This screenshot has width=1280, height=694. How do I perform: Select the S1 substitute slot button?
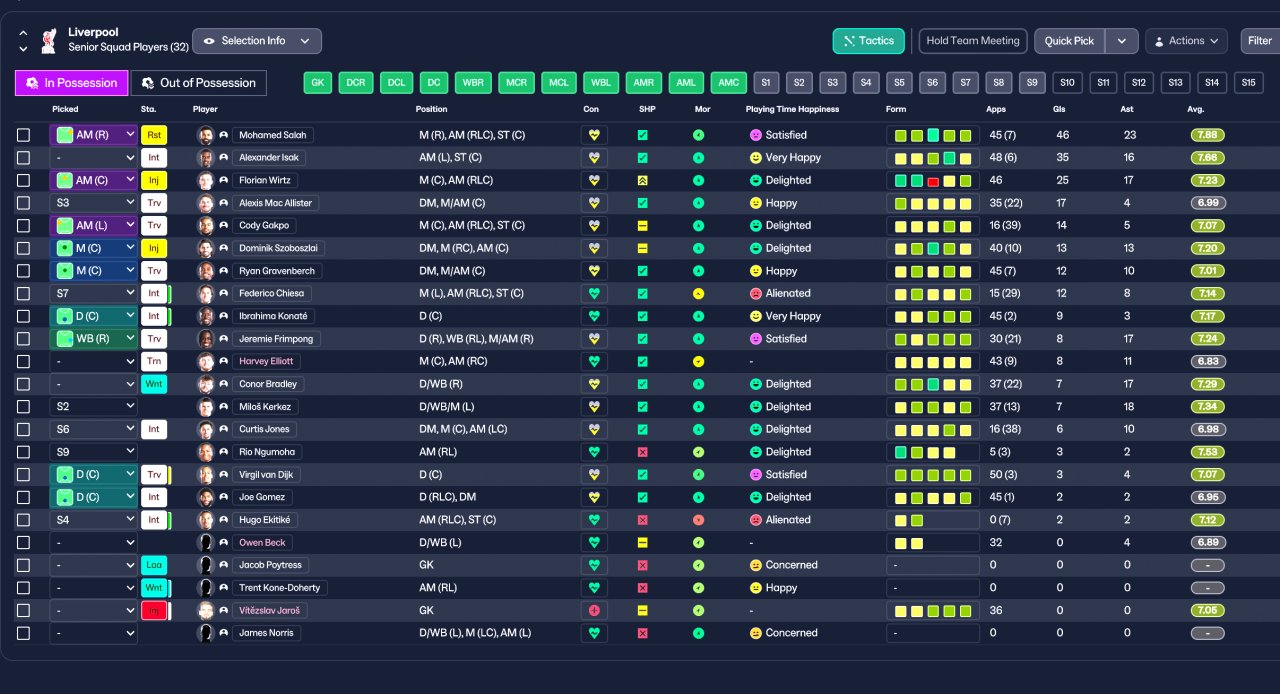[766, 83]
